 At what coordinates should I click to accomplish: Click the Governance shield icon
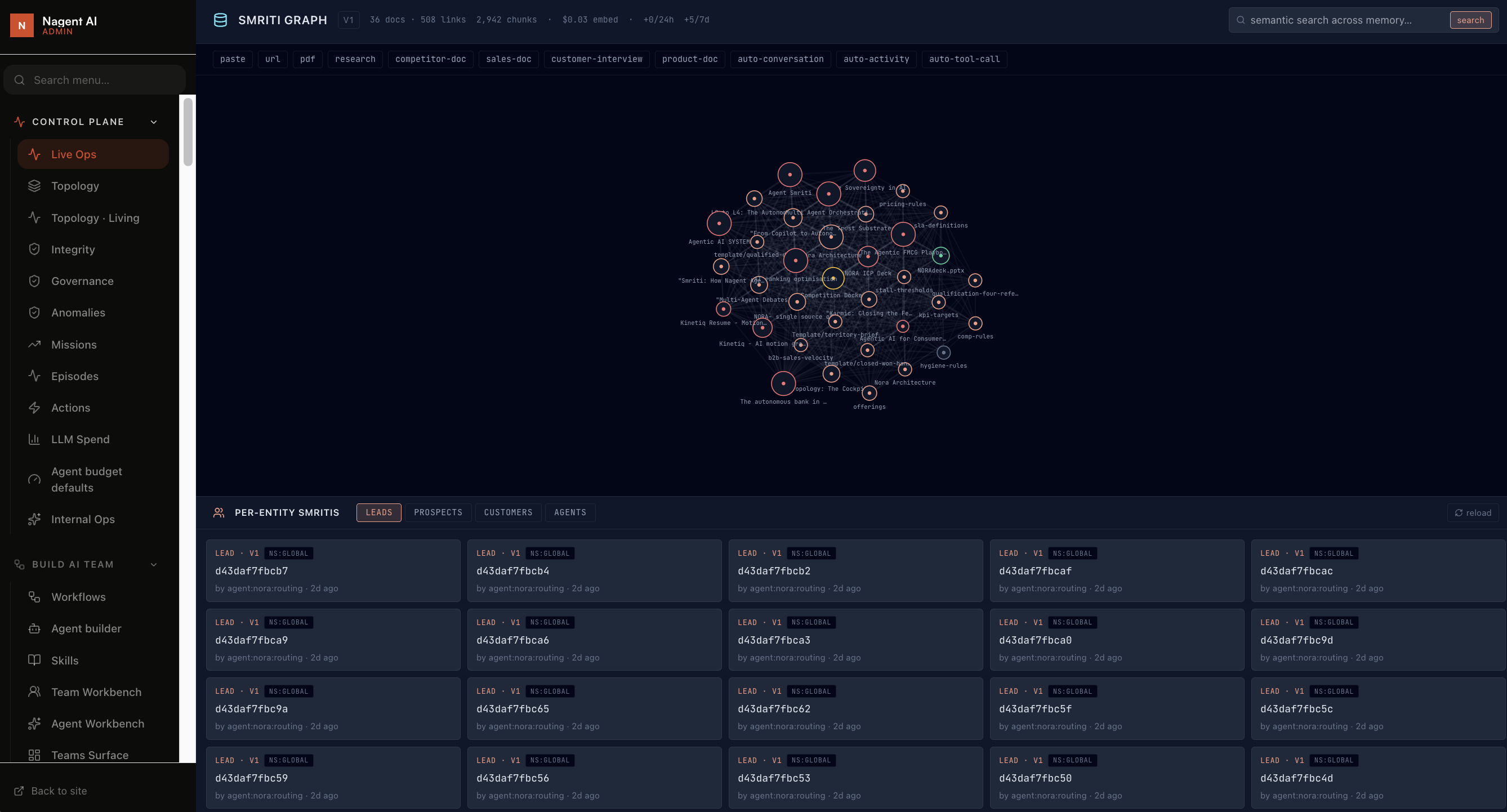[x=34, y=281]
